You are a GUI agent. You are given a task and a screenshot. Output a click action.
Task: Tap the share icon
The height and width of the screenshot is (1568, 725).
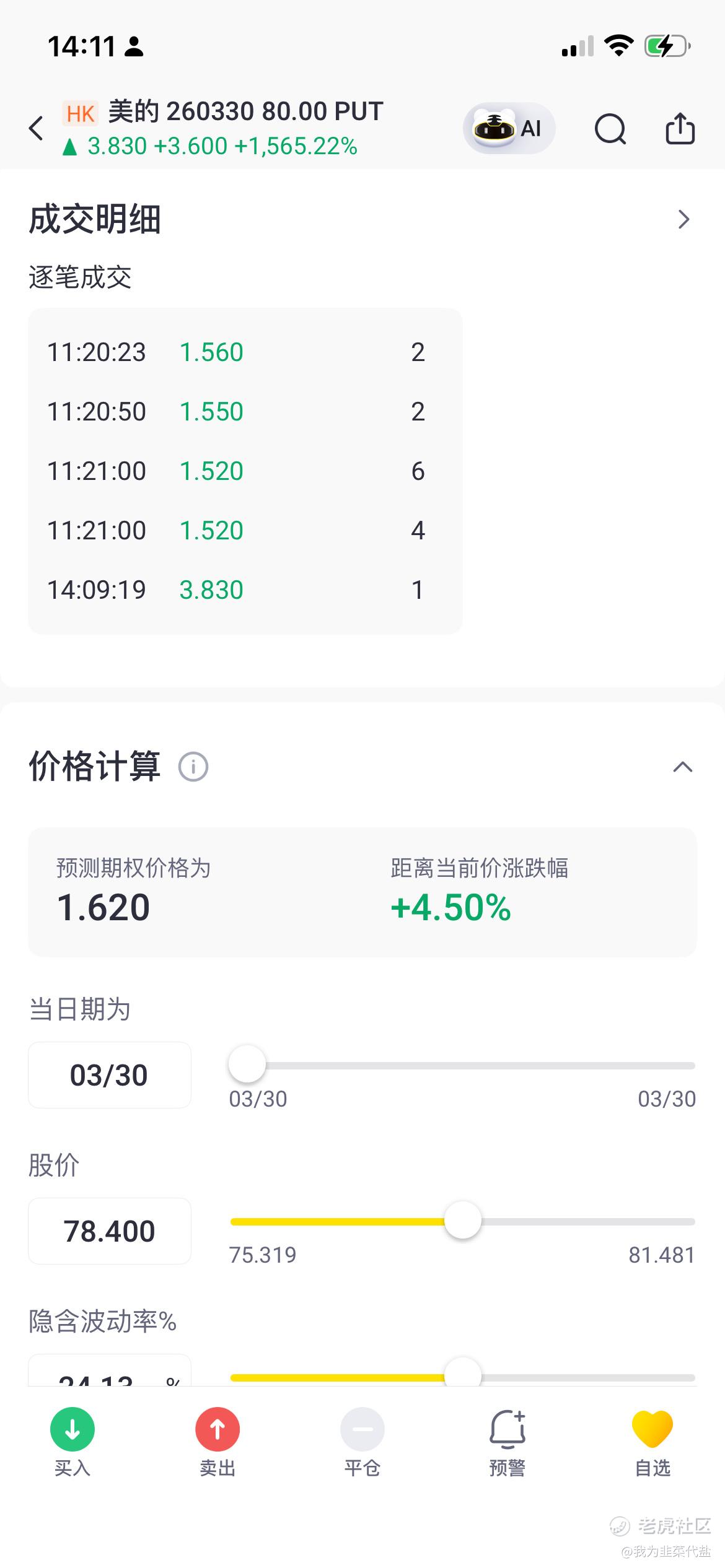coord(680,128)
